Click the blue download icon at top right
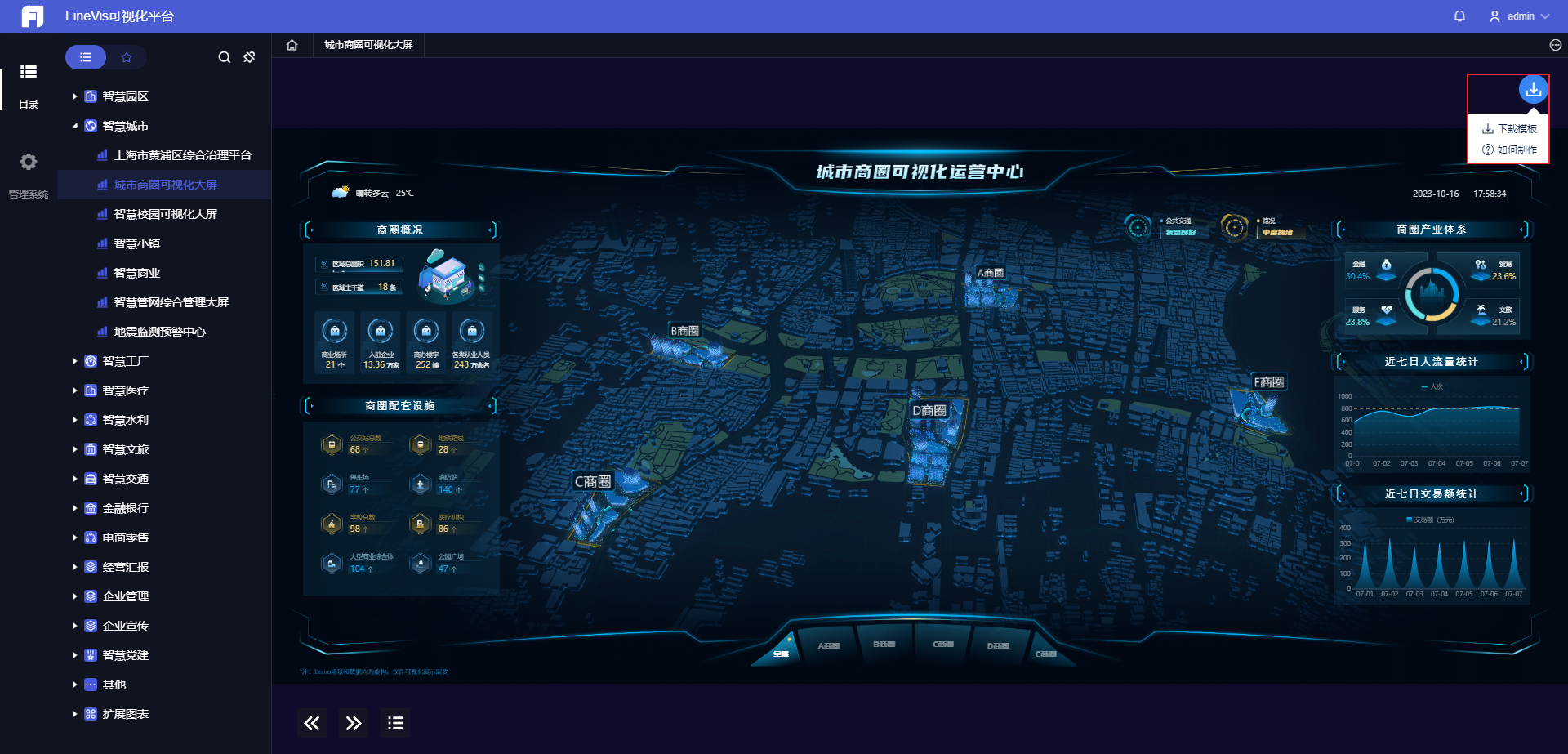This screenshot has height=754, width=1568. (x=1533, y=91)
